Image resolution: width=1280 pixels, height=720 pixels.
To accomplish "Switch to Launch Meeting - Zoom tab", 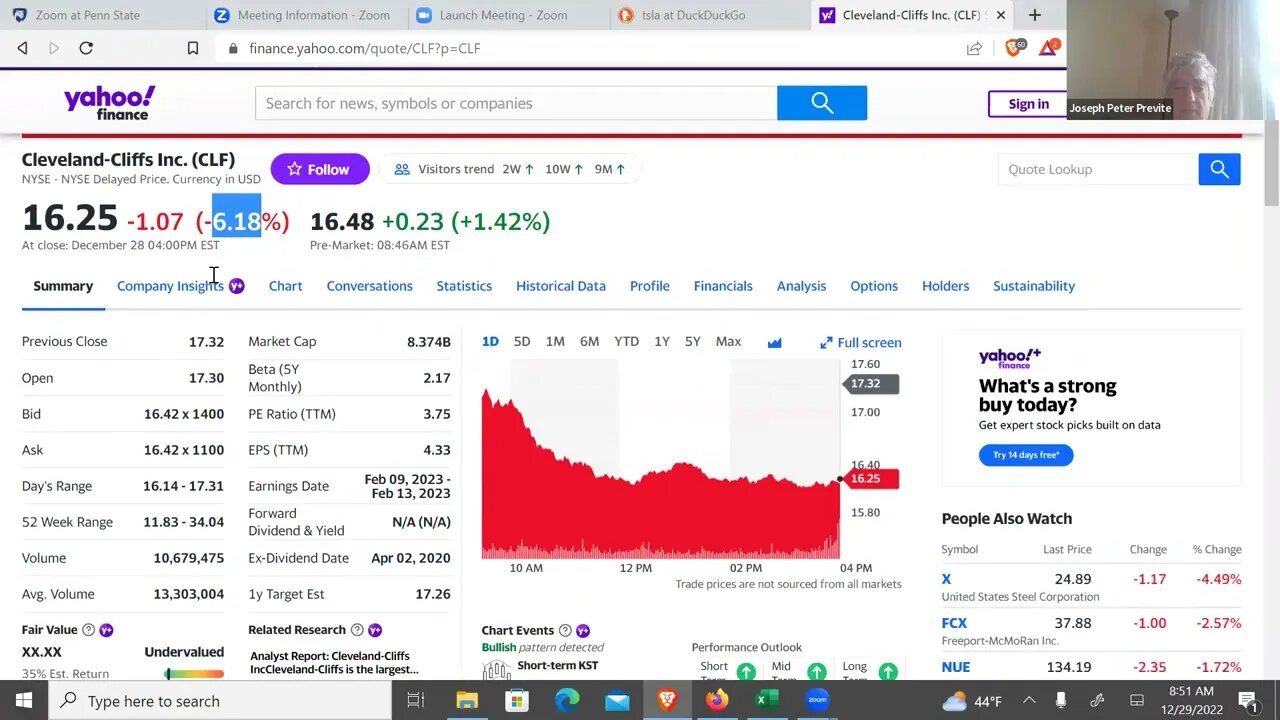I will (x=504, y=15).
